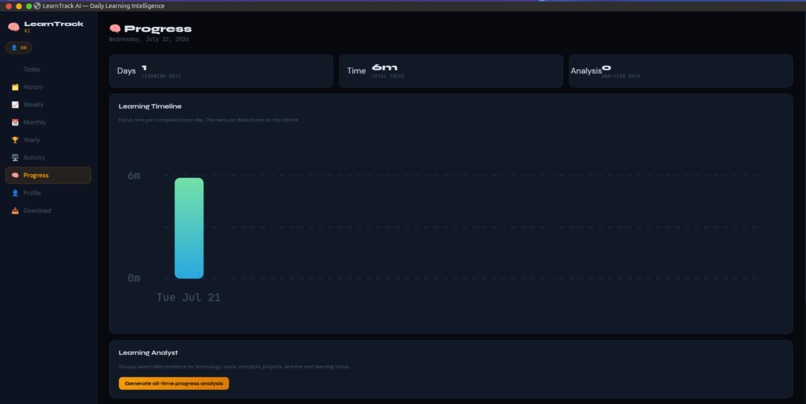Image resolution: width=806 pixels, height=404 pixels.
Task: Go to the Today page
Action: (32, 69)
